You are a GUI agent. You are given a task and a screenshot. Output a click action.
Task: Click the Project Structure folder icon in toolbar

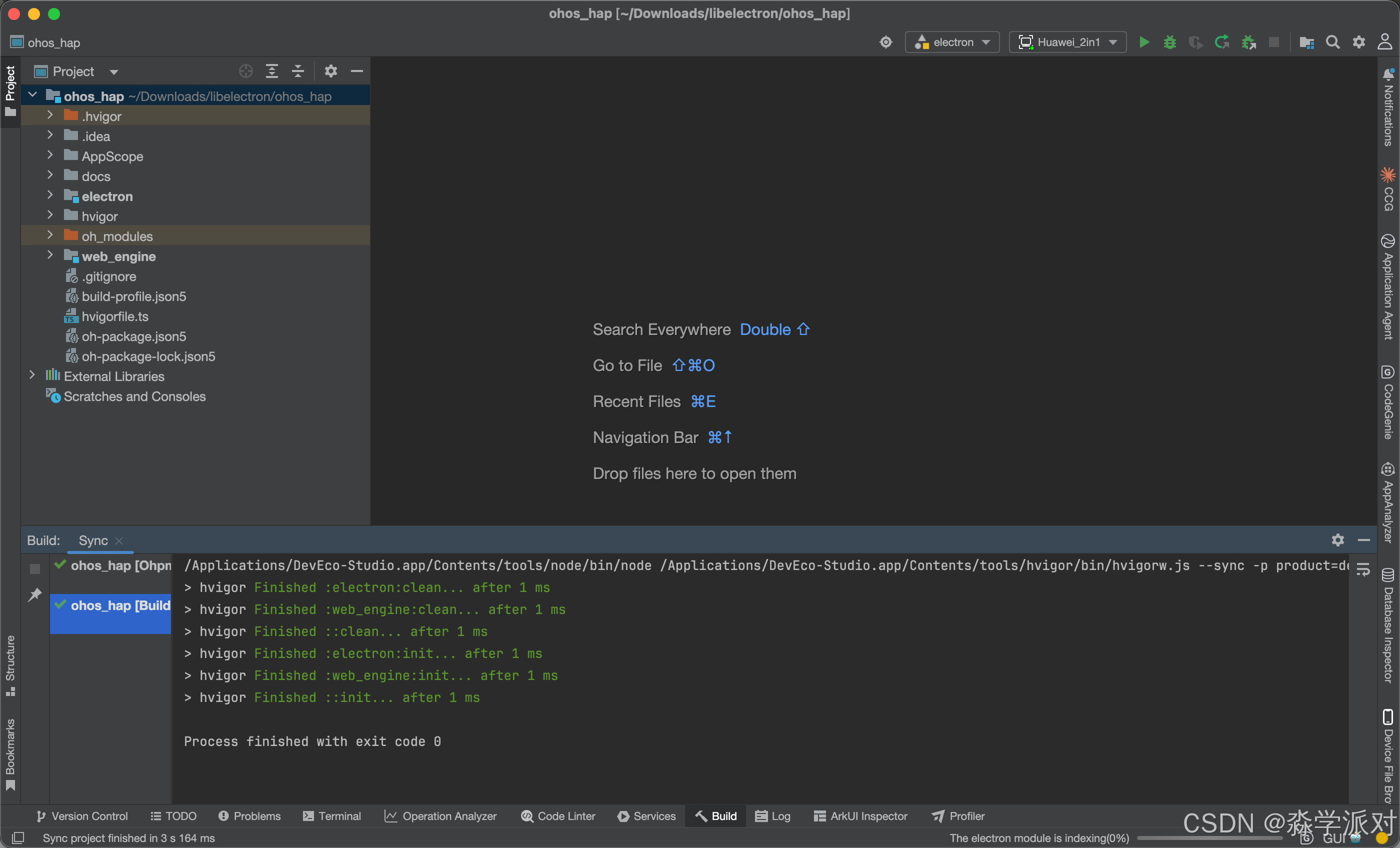click(1306, 42)
